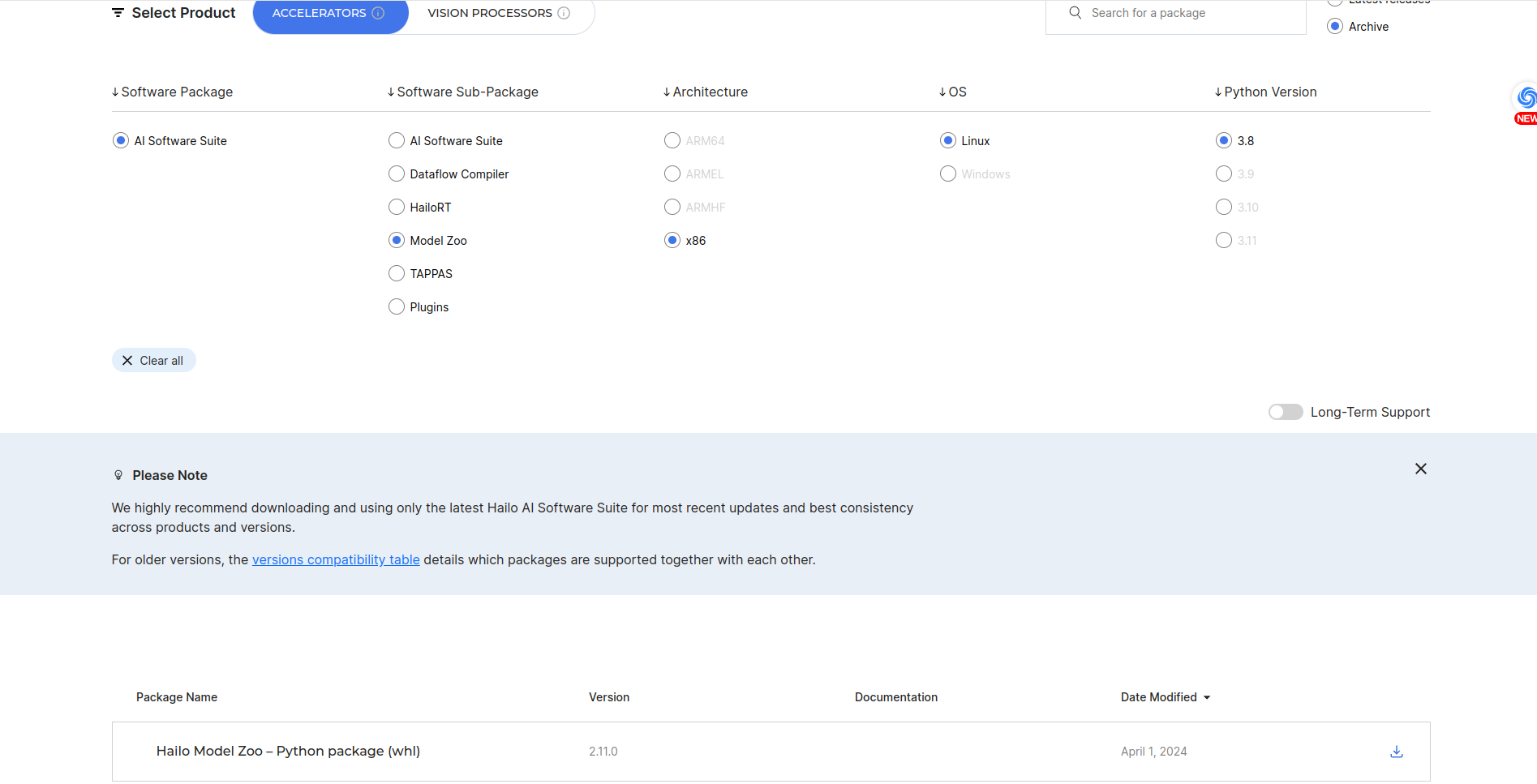Viewport: 1537px width, 784px height.
Task: Click the info icon on Accelerators tab
Action: click(x=378, y=13)
